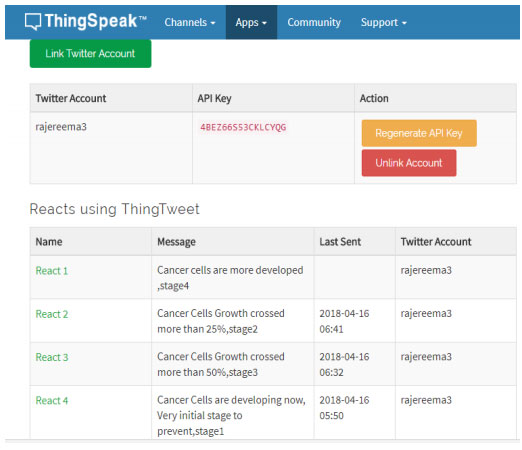Open the Channels dropdown menu

tap(190, 22)
